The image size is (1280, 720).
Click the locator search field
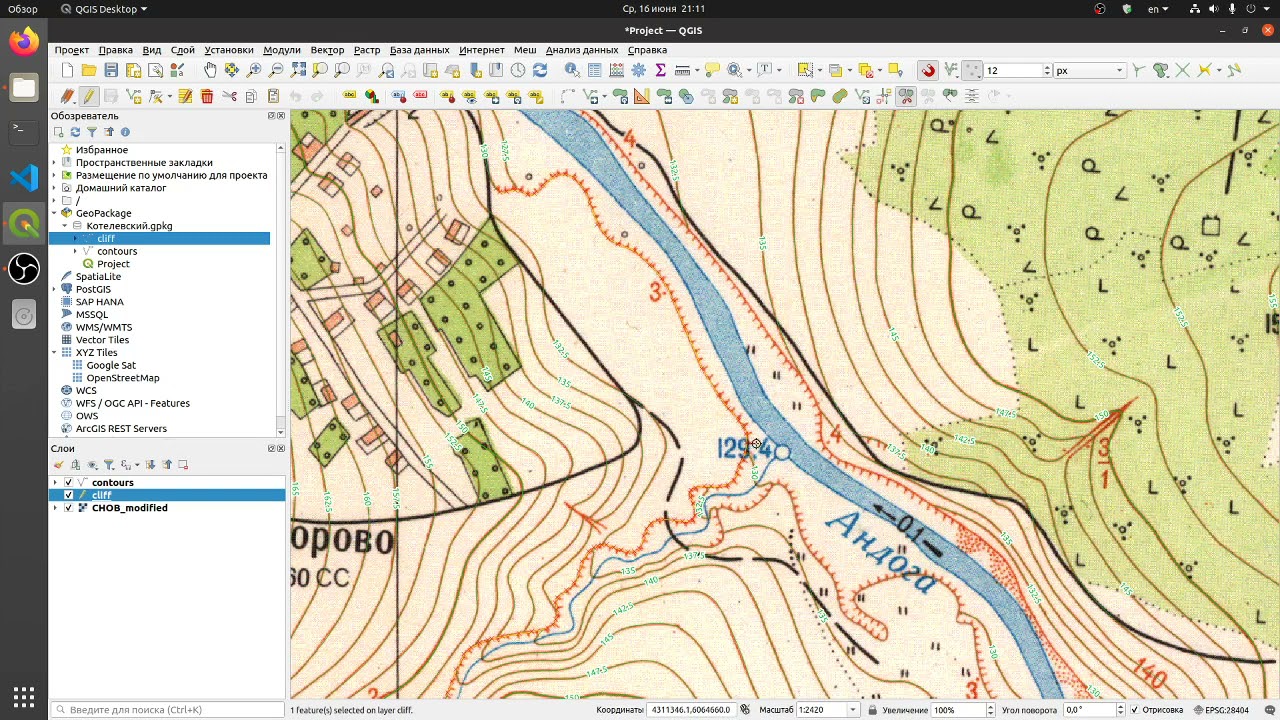click(x=166, y=710)
